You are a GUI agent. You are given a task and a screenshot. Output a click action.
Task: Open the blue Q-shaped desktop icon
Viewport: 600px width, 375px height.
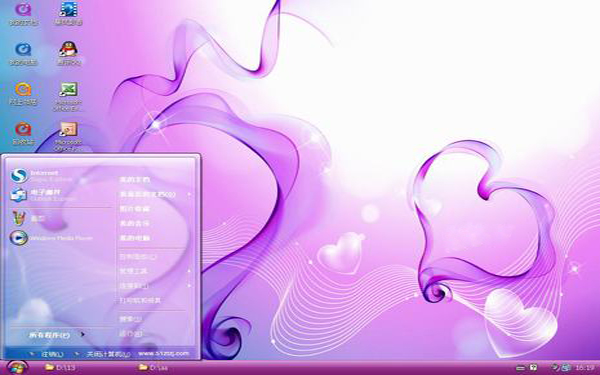tap(23, 54)
